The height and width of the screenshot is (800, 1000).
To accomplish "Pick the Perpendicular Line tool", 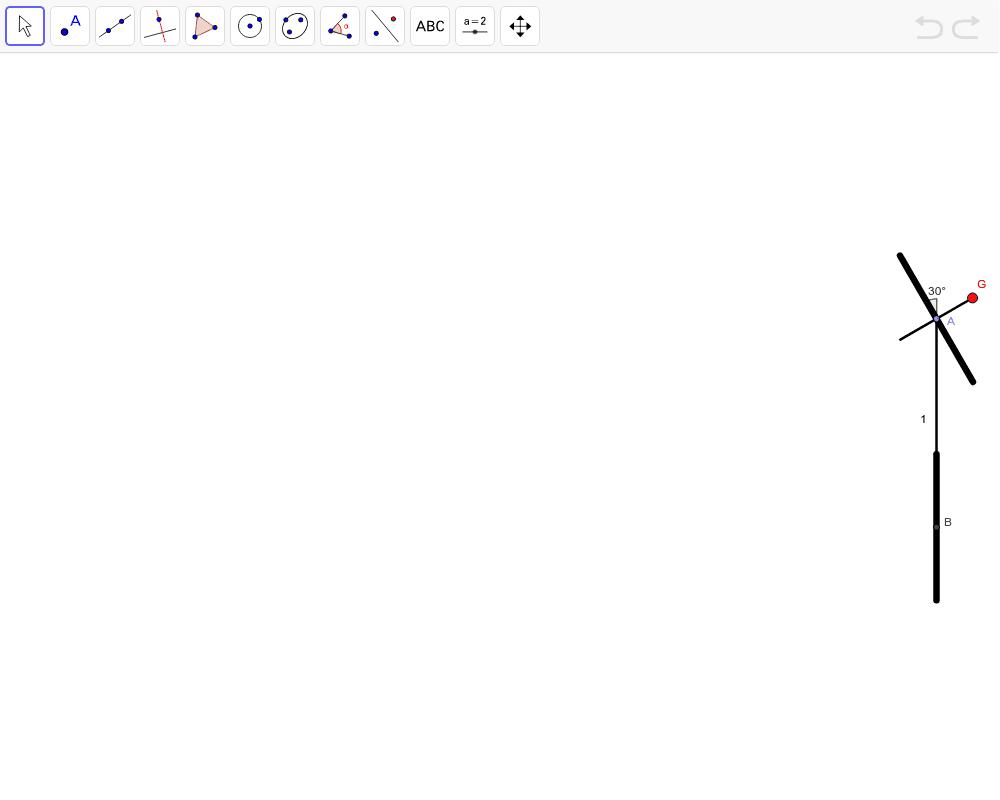I will click(x=160, y=26).
